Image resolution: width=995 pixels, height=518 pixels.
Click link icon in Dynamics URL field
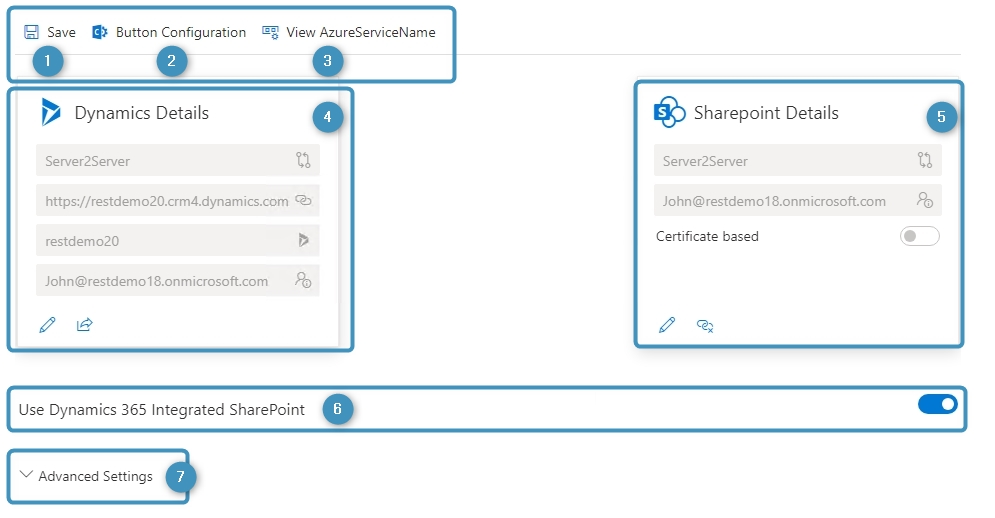[x=303, y=200]
